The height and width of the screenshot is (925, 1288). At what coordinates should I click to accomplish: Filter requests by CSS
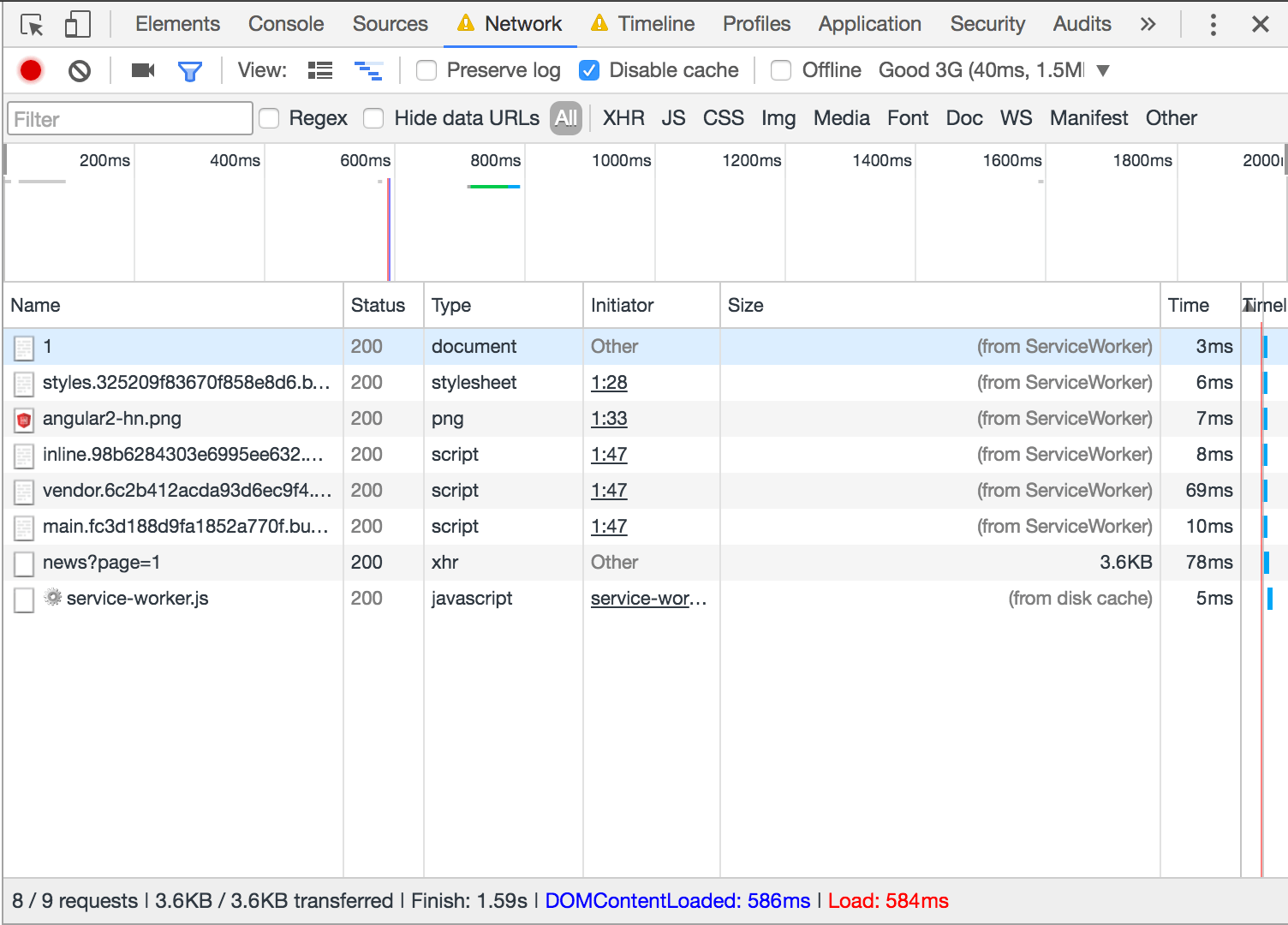pos(723,118)
